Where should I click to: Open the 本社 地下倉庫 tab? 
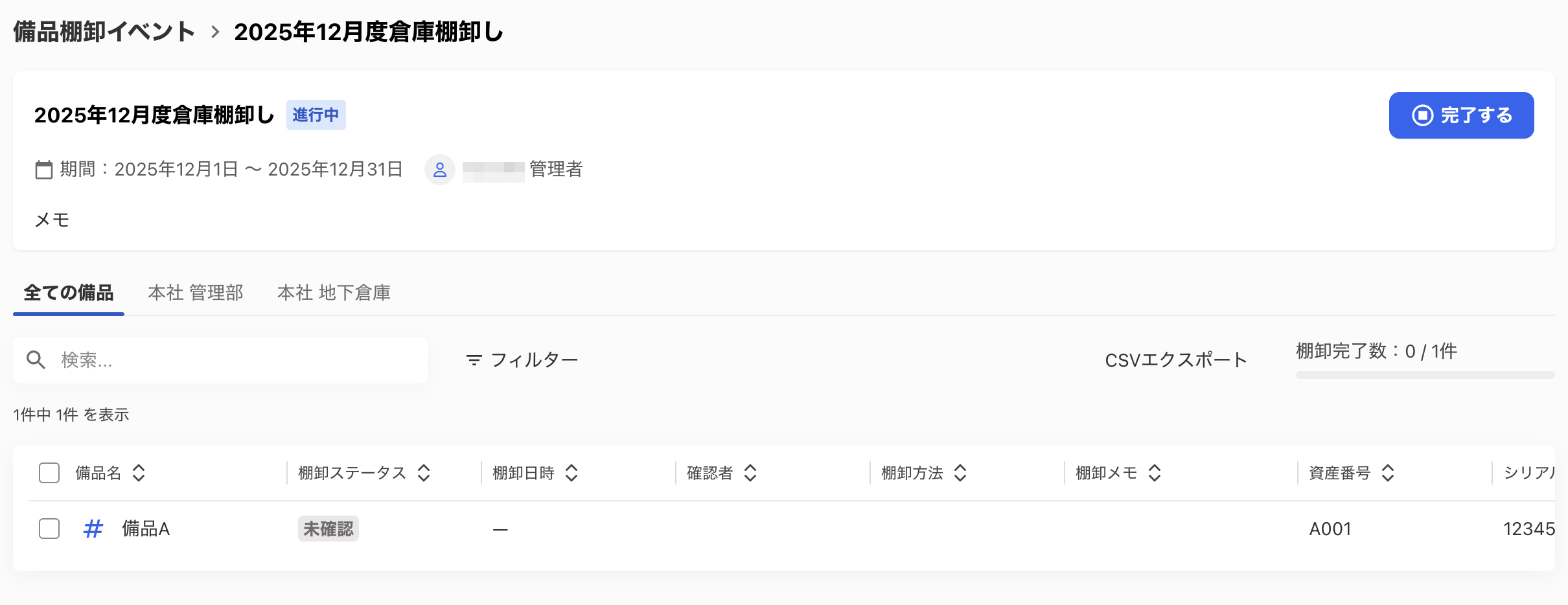pyautogui.click(x=333, y=293)
